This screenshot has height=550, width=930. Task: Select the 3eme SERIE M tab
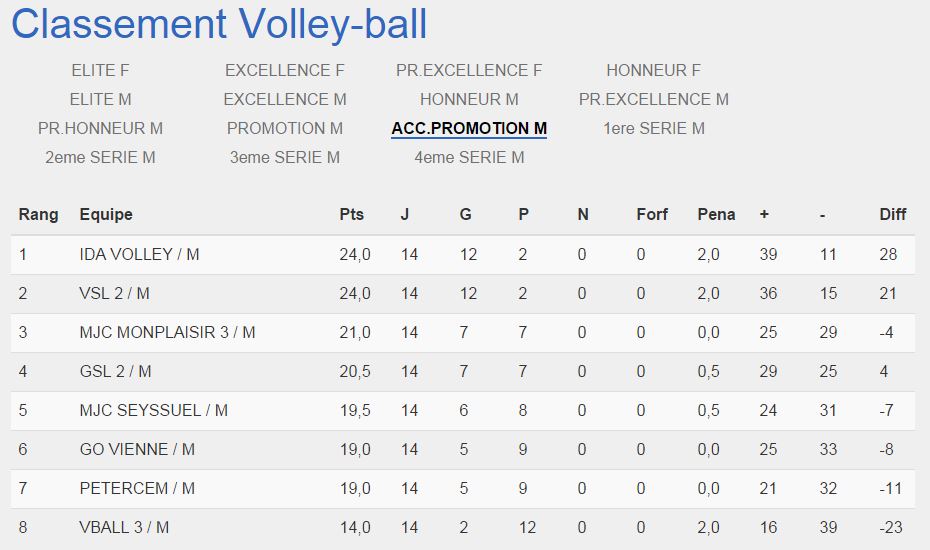tap(285, 158)
